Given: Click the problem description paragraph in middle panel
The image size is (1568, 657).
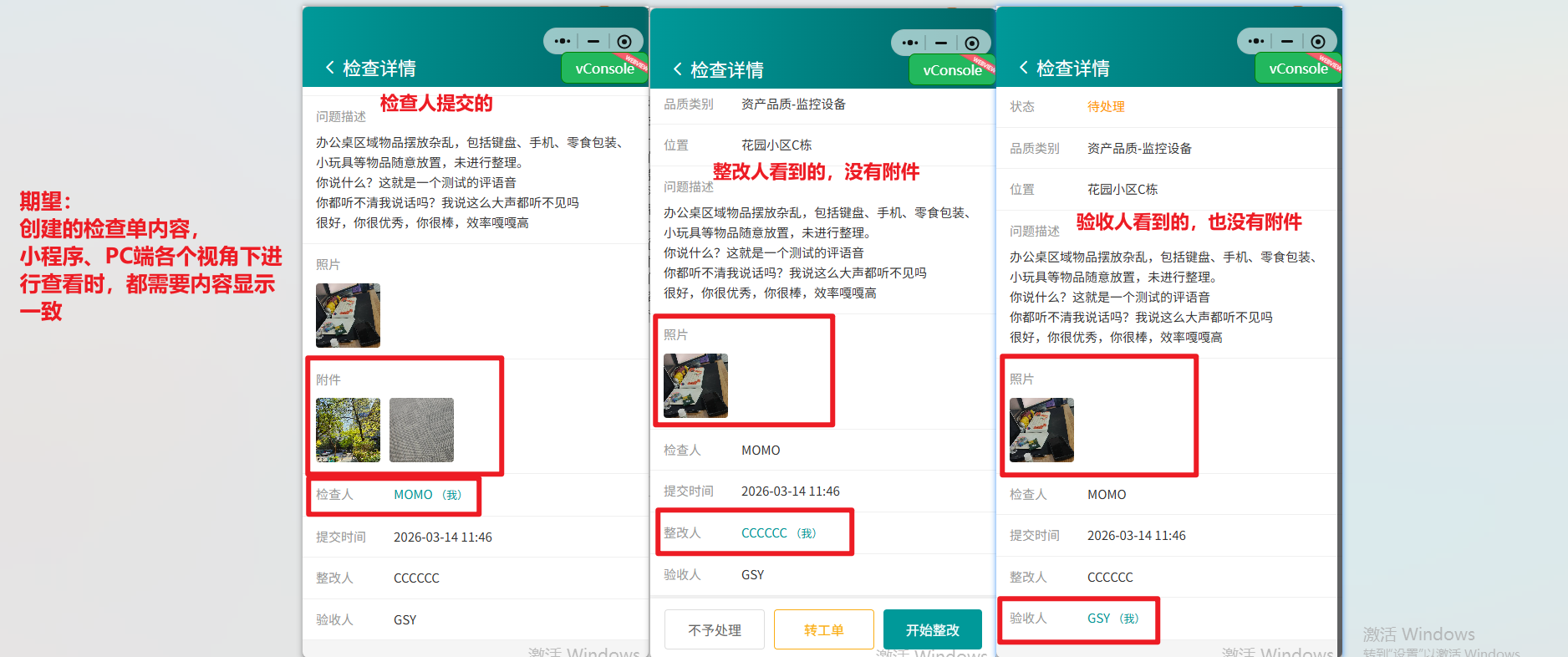Looking at the screenshot, I should 818,253.
